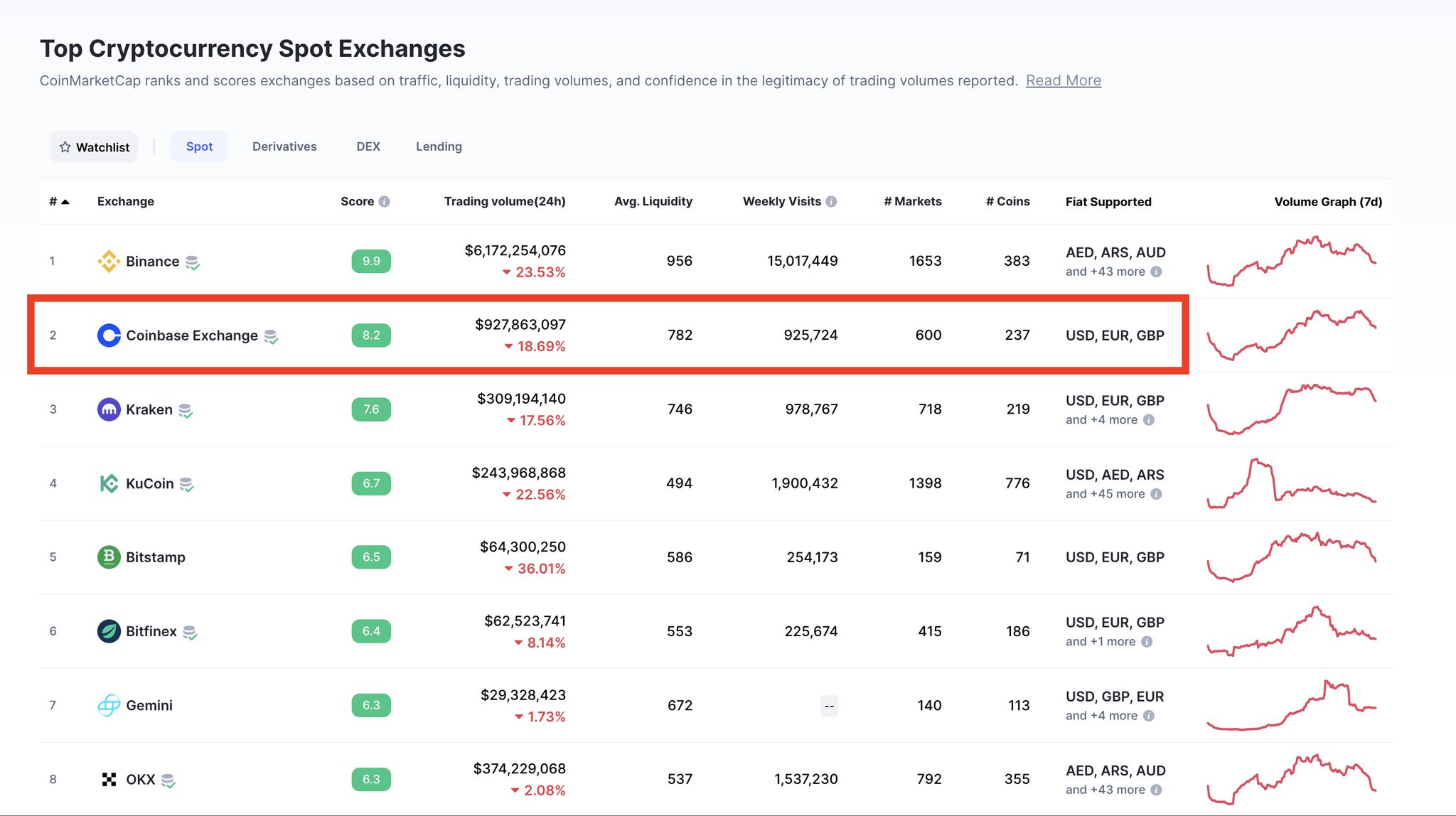Click the Binance logo icon
This screenshot has height=816, width=1456.
pos(109,261)
